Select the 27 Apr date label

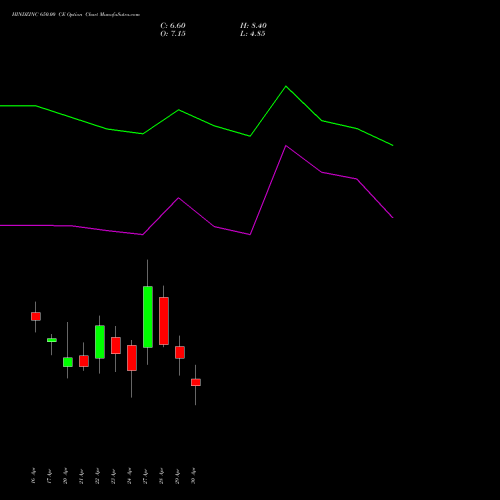(145, 476)
